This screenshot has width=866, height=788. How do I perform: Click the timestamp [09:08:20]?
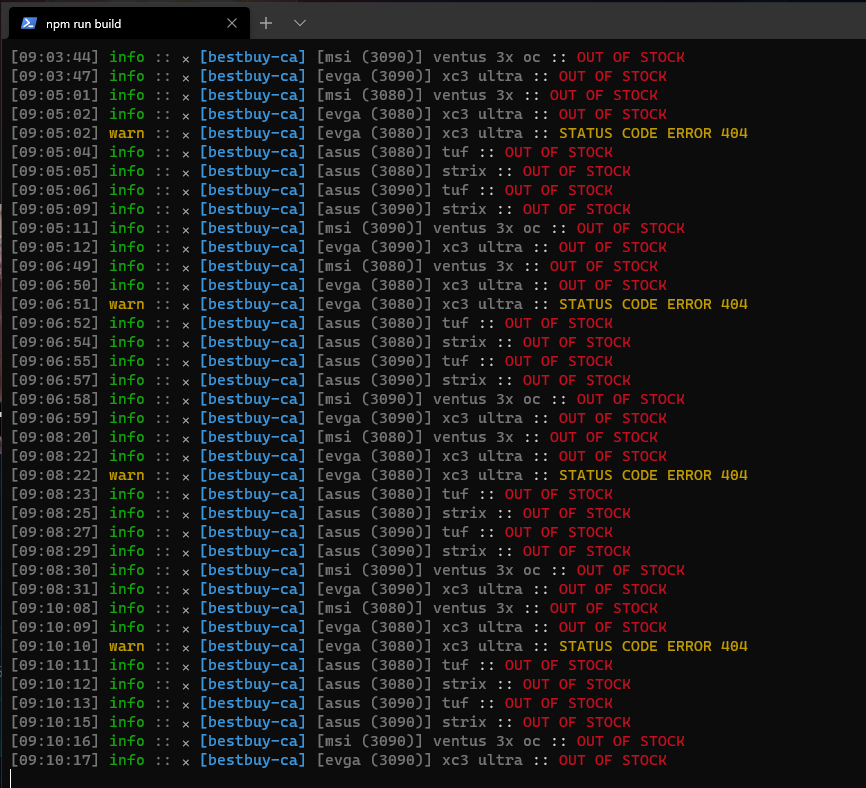(x=55, y=437)
